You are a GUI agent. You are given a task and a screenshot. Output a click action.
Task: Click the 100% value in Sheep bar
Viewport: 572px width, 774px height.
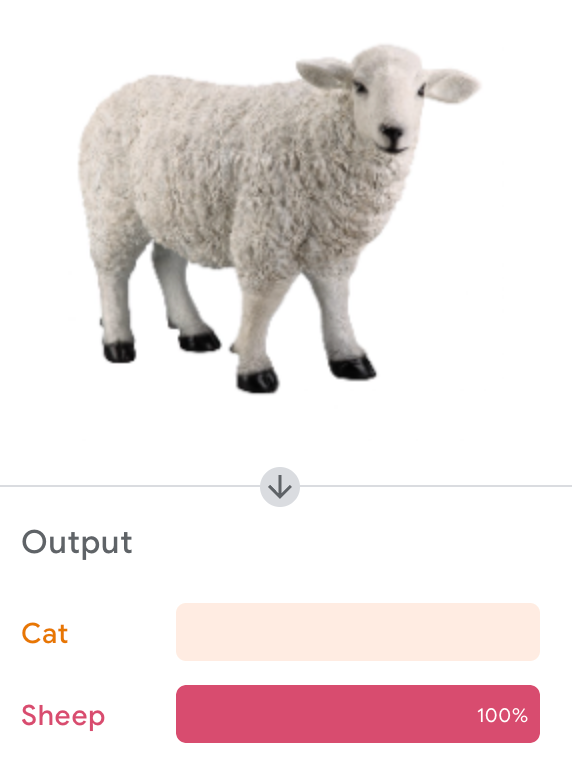502,715
